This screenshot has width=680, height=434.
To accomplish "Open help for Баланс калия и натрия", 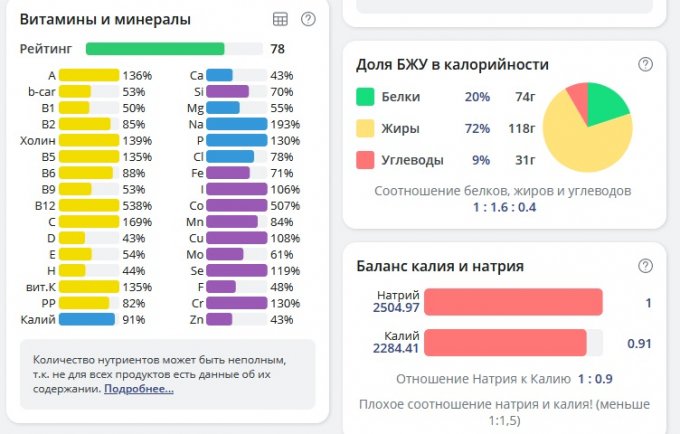I will click(645, 266).
